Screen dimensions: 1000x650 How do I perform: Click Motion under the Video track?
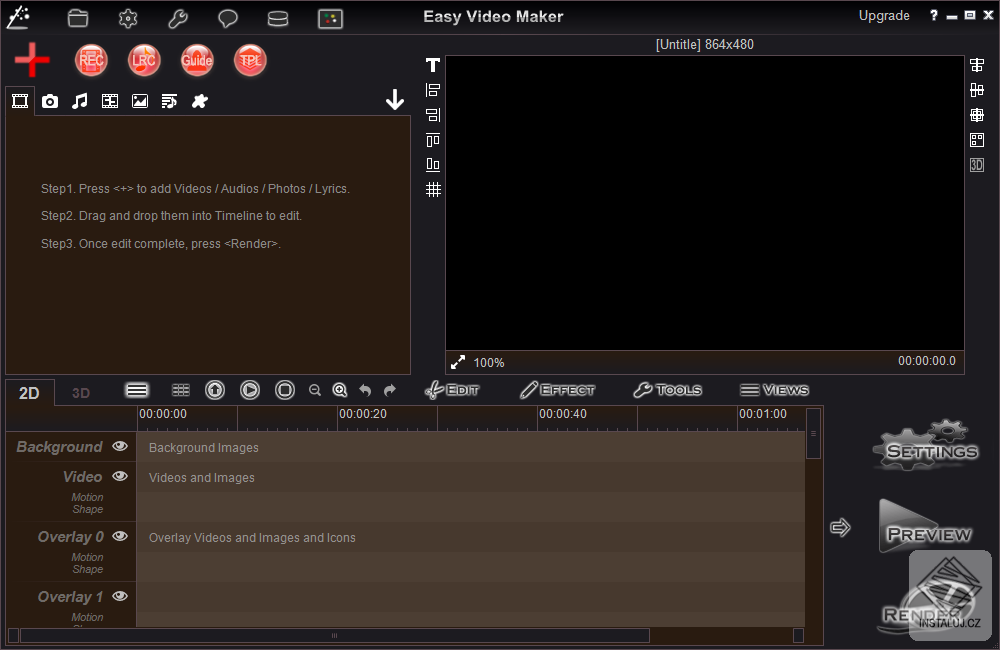click(x=87, y=497)
